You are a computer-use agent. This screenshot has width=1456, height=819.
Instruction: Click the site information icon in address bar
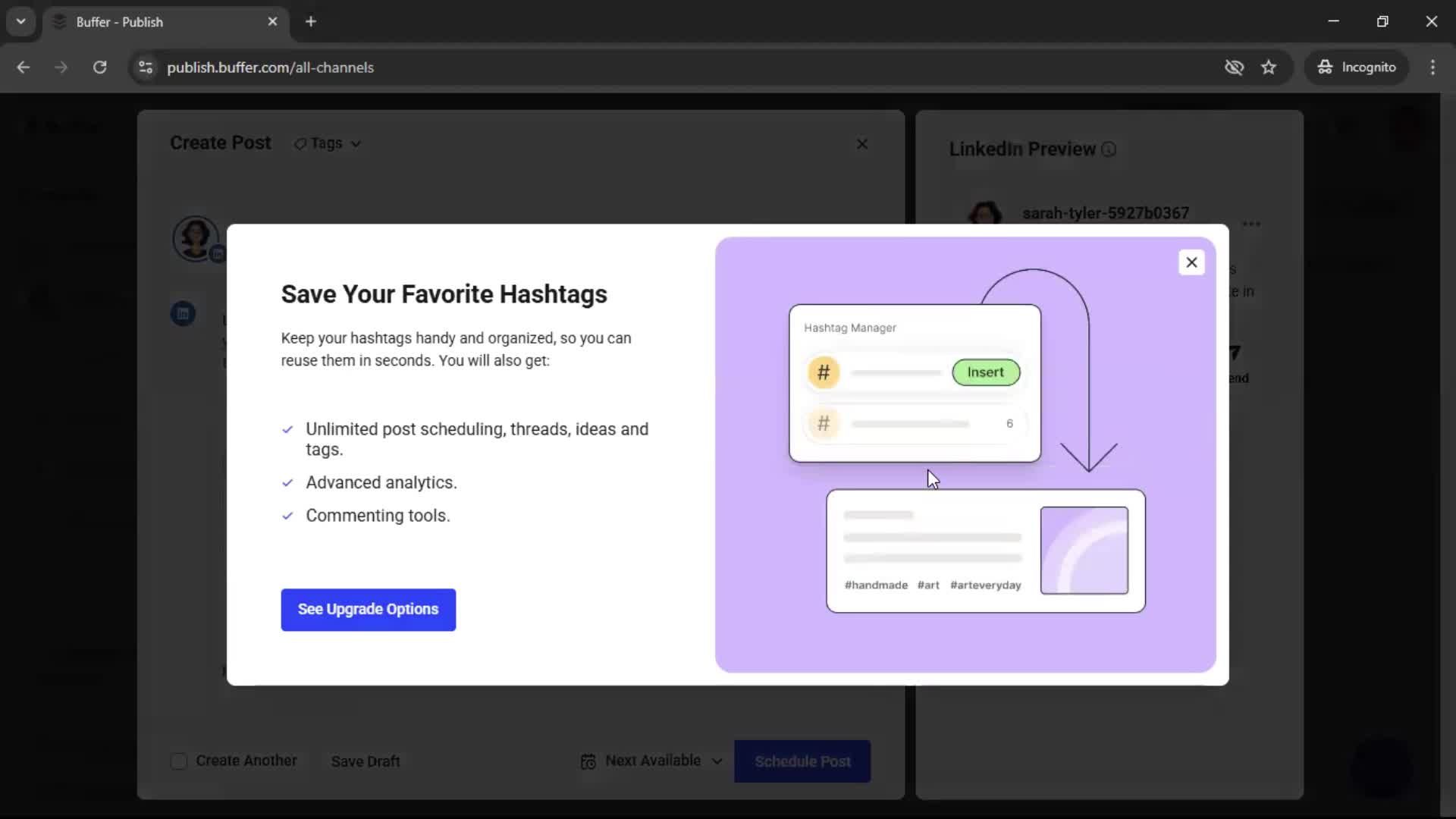pyautogui.click(x=145, y=67)
